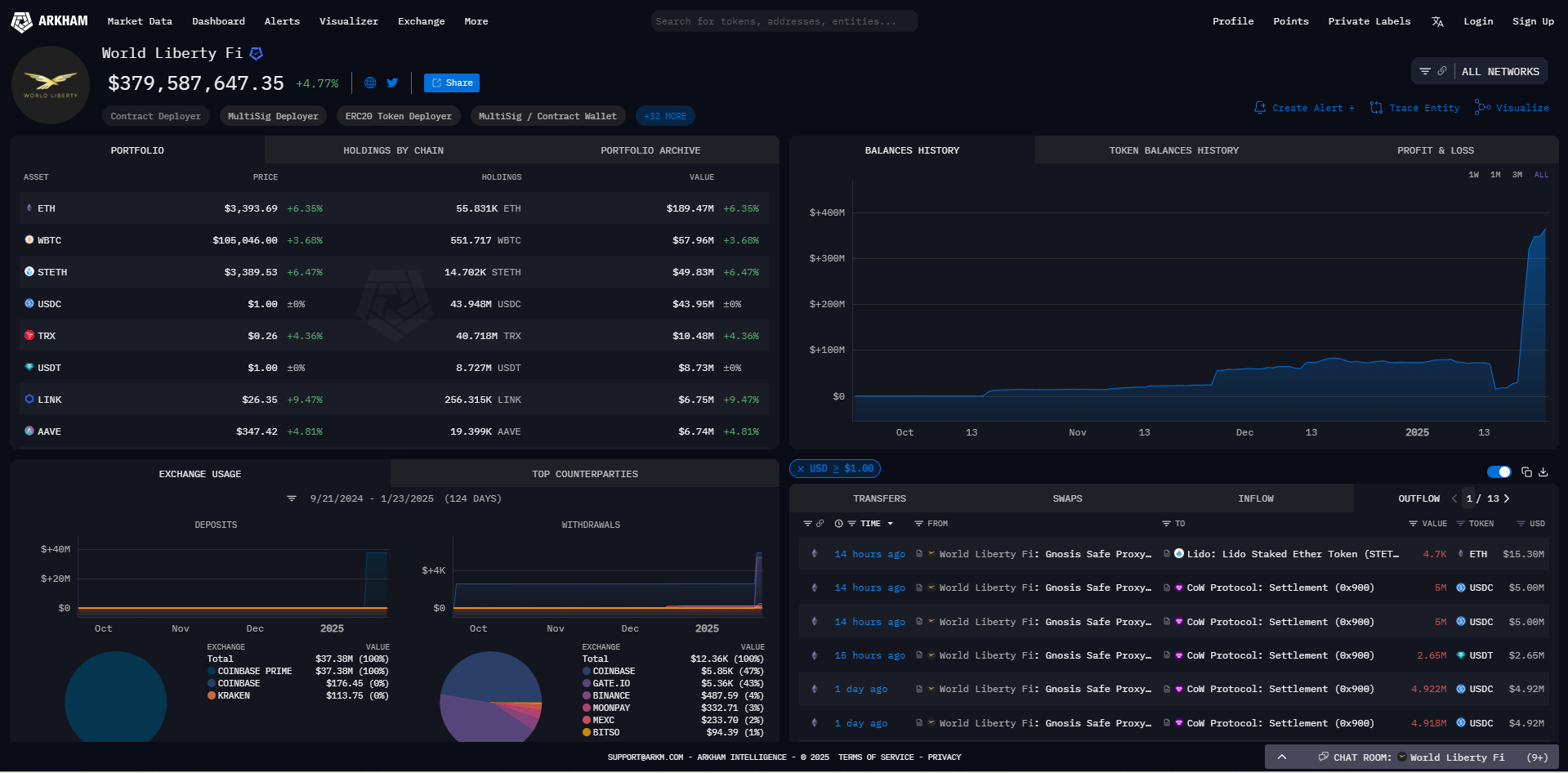Click ETH chain icon in $15.30M transfer row
Viewport: 1568px width, 773px height.
[814, 554]
